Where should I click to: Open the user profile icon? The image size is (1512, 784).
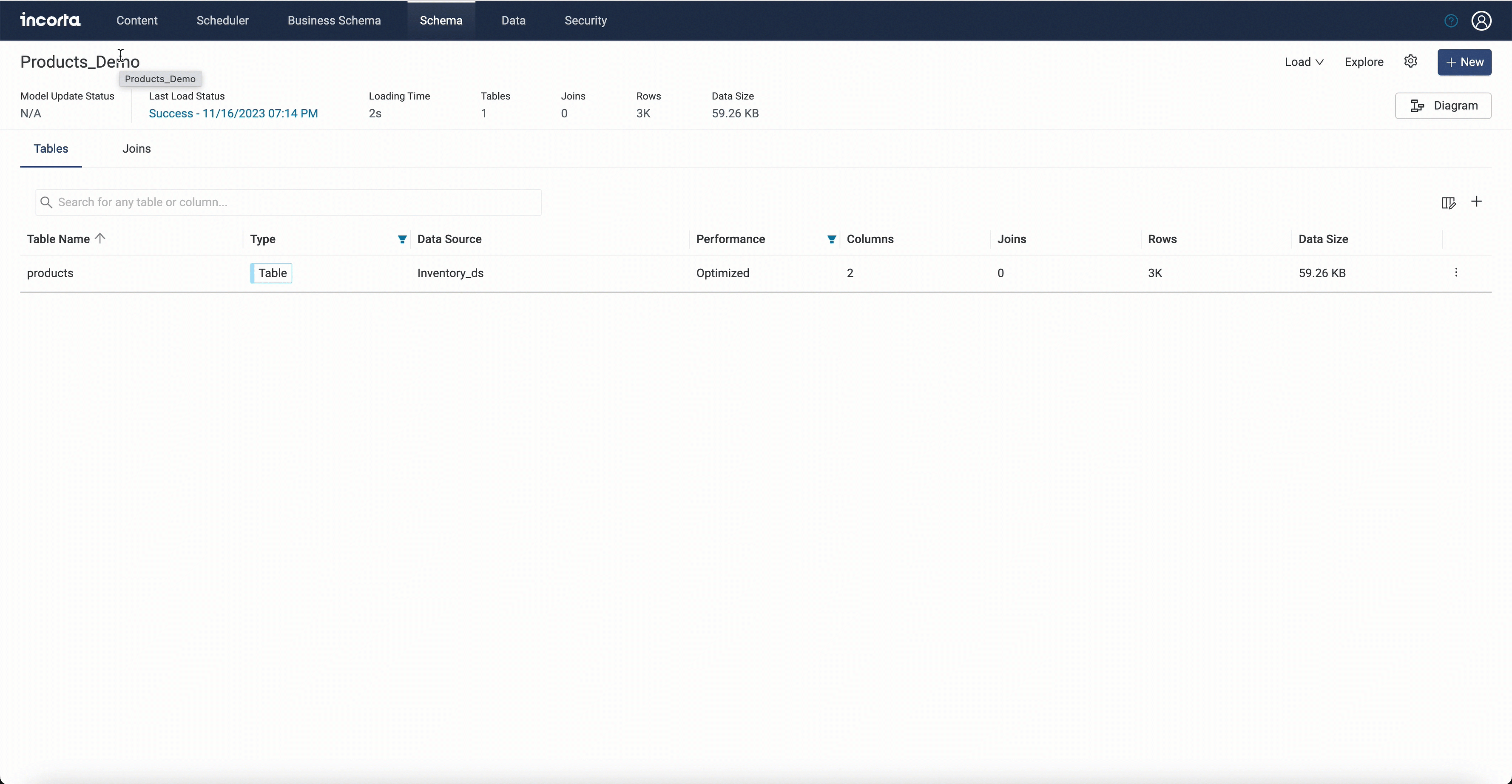click(1481, 21)
